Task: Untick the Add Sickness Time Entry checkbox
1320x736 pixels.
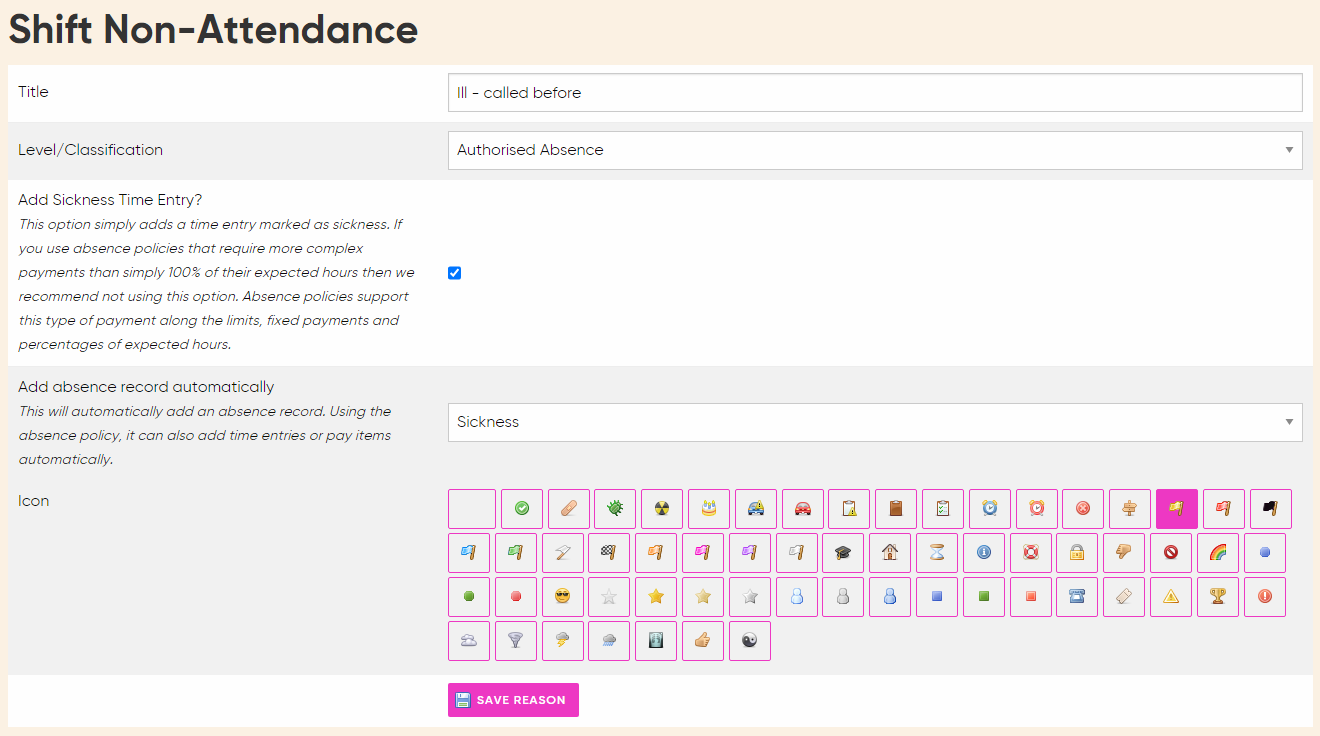Action: pos(455,273)
